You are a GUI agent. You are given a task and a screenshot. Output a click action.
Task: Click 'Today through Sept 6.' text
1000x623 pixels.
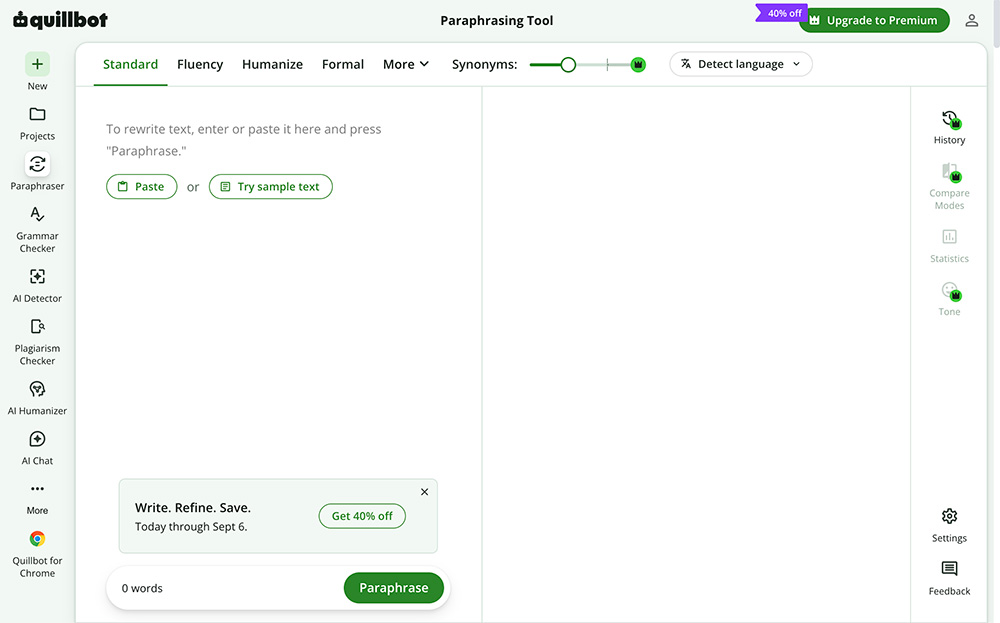pyautogui.click(x=191, y=527)
